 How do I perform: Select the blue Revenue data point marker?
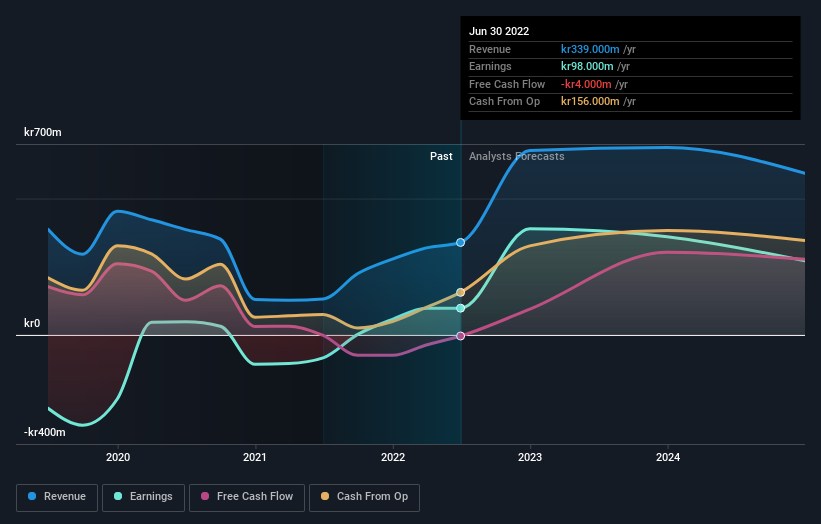460,242
